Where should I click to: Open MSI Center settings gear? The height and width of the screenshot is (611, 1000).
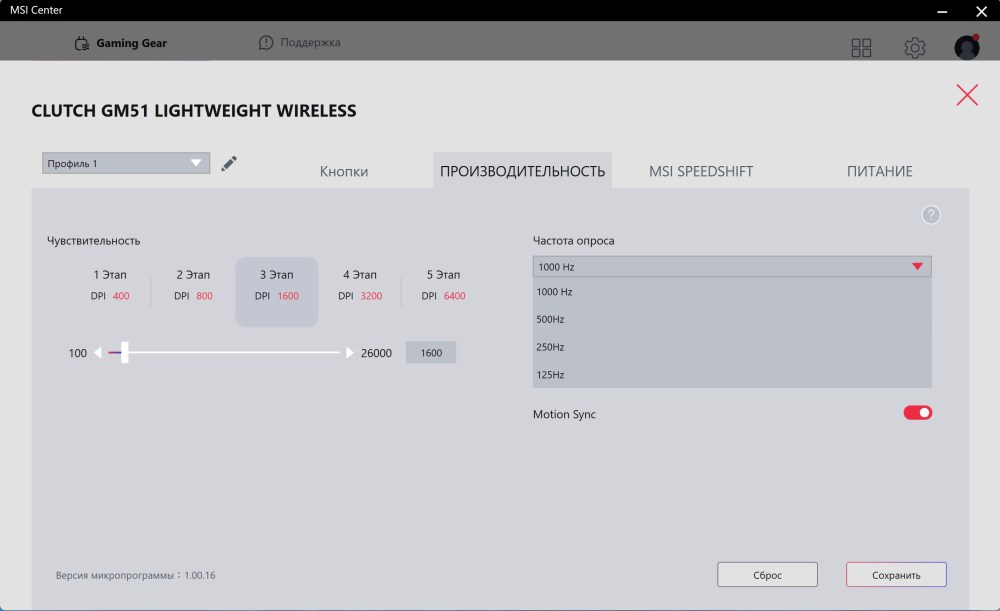click(914, 48)
